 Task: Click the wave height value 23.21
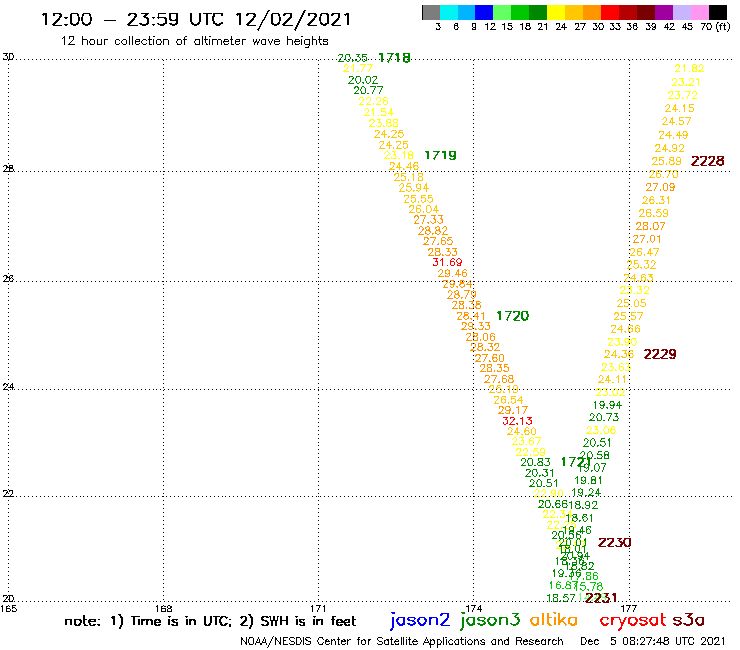(686, 82)
